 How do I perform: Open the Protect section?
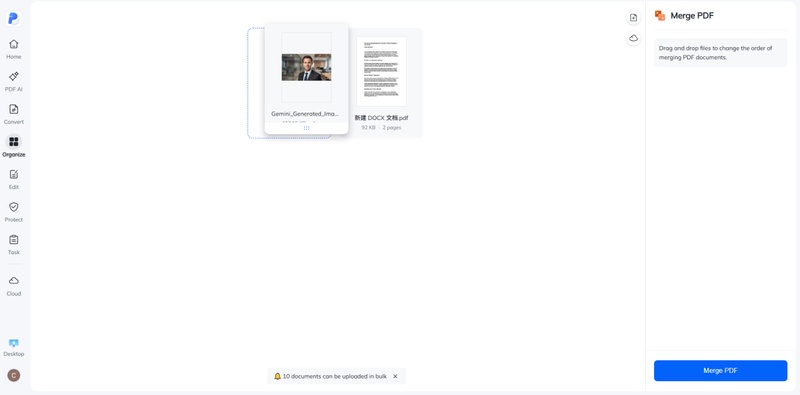[x=14, y=212]
